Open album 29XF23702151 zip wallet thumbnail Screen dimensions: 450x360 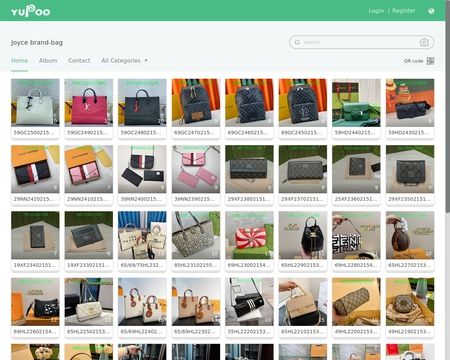303,169
